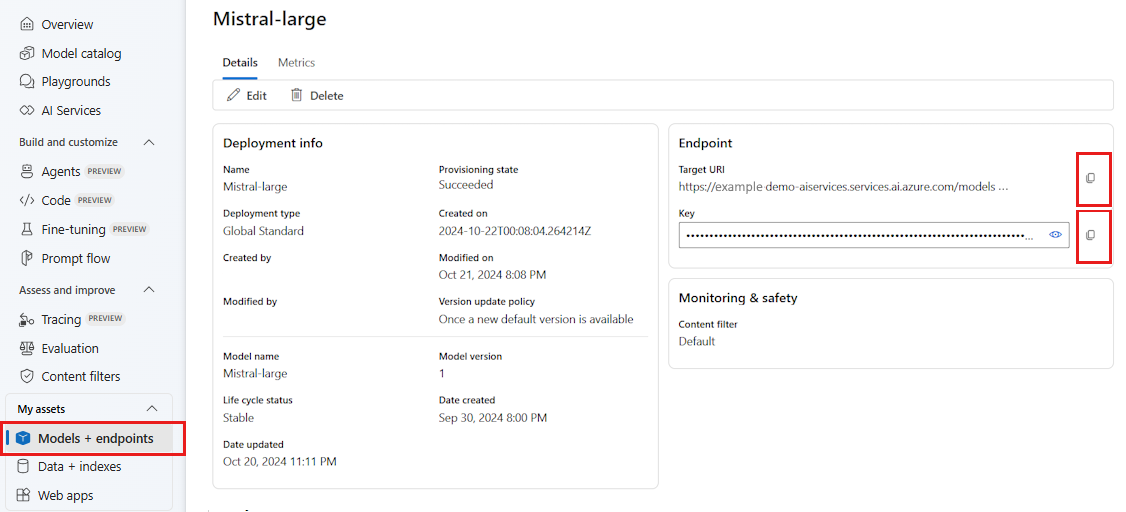Switch to the Metrics tab

297,62
